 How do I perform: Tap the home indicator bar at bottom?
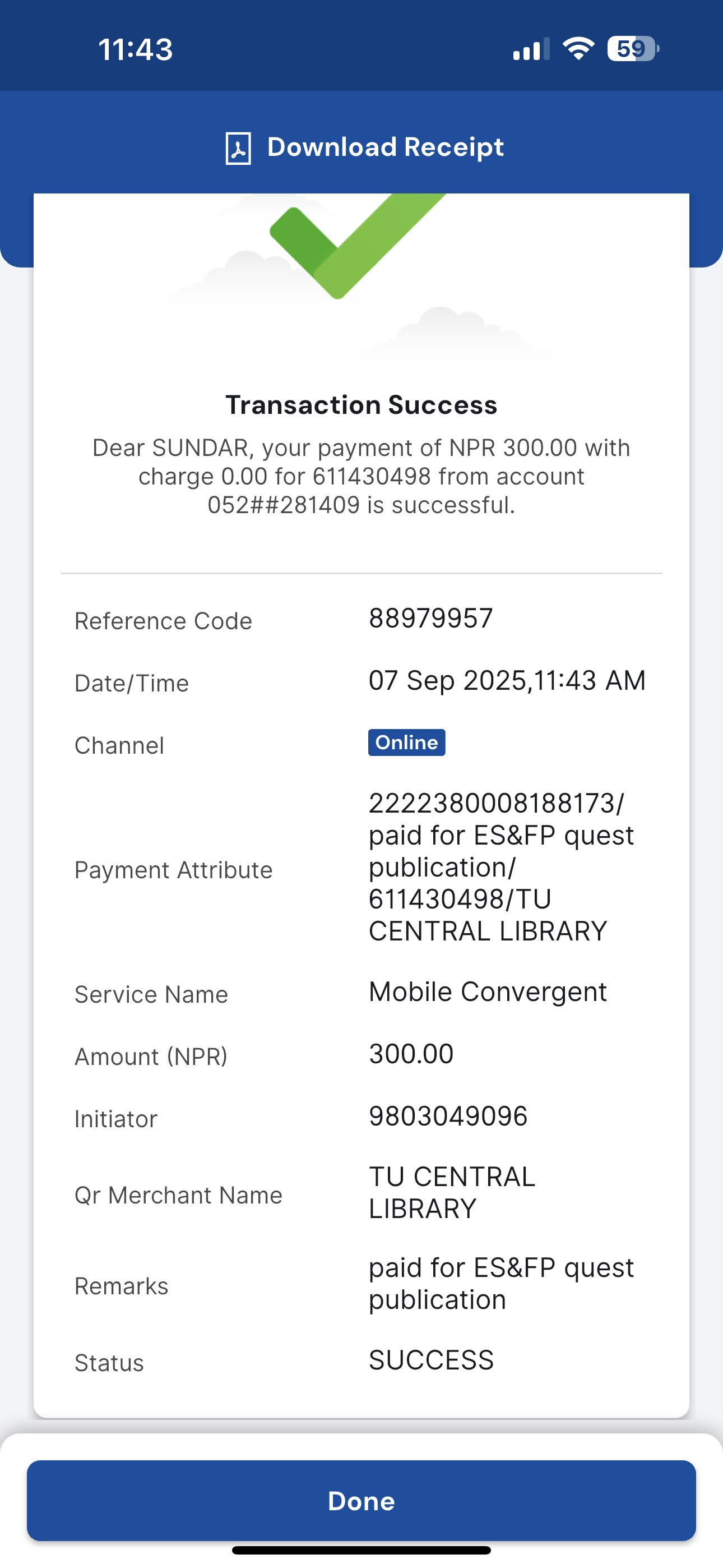[361, 1549]
